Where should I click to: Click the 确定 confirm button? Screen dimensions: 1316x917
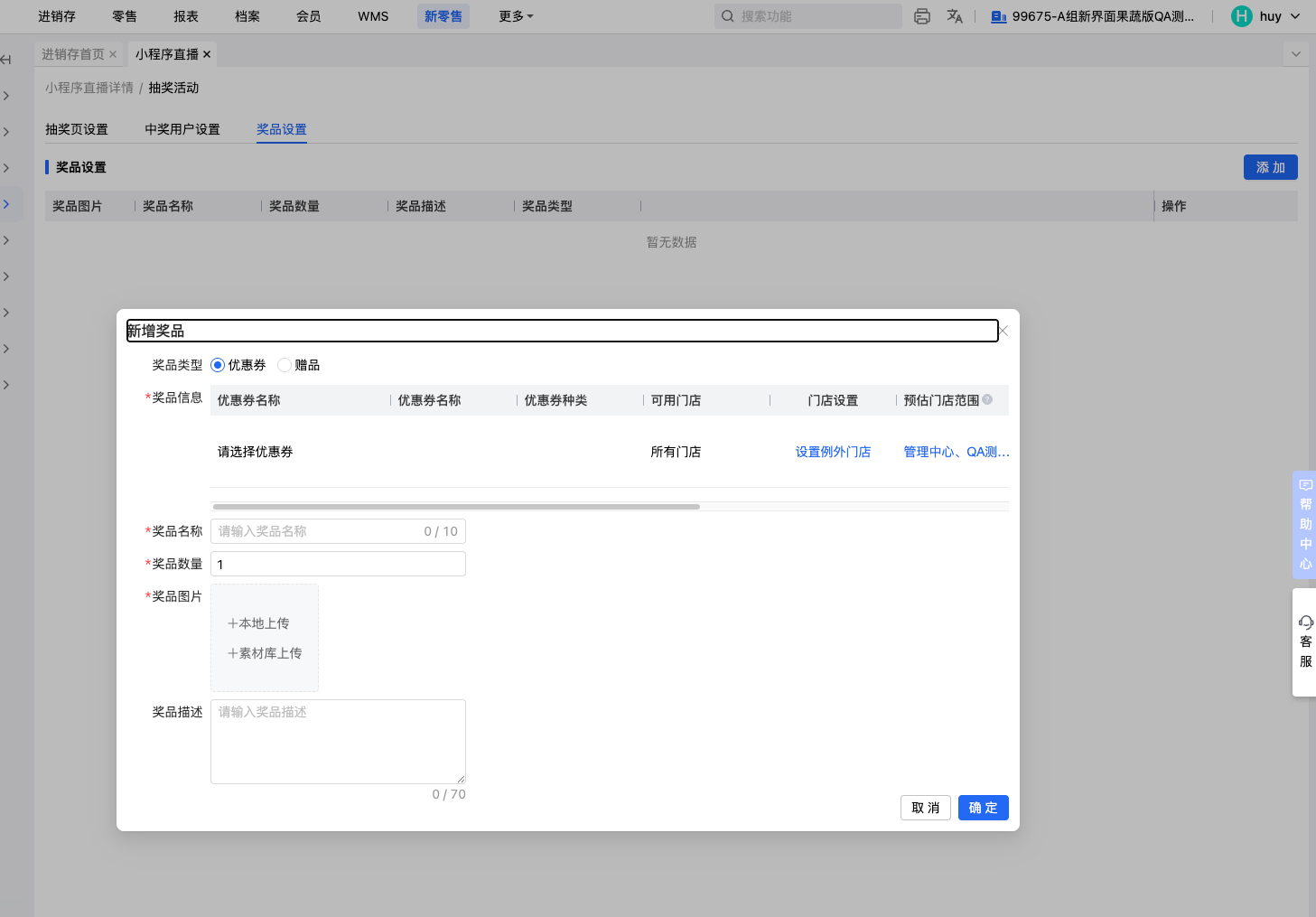[x=983, y=808]
